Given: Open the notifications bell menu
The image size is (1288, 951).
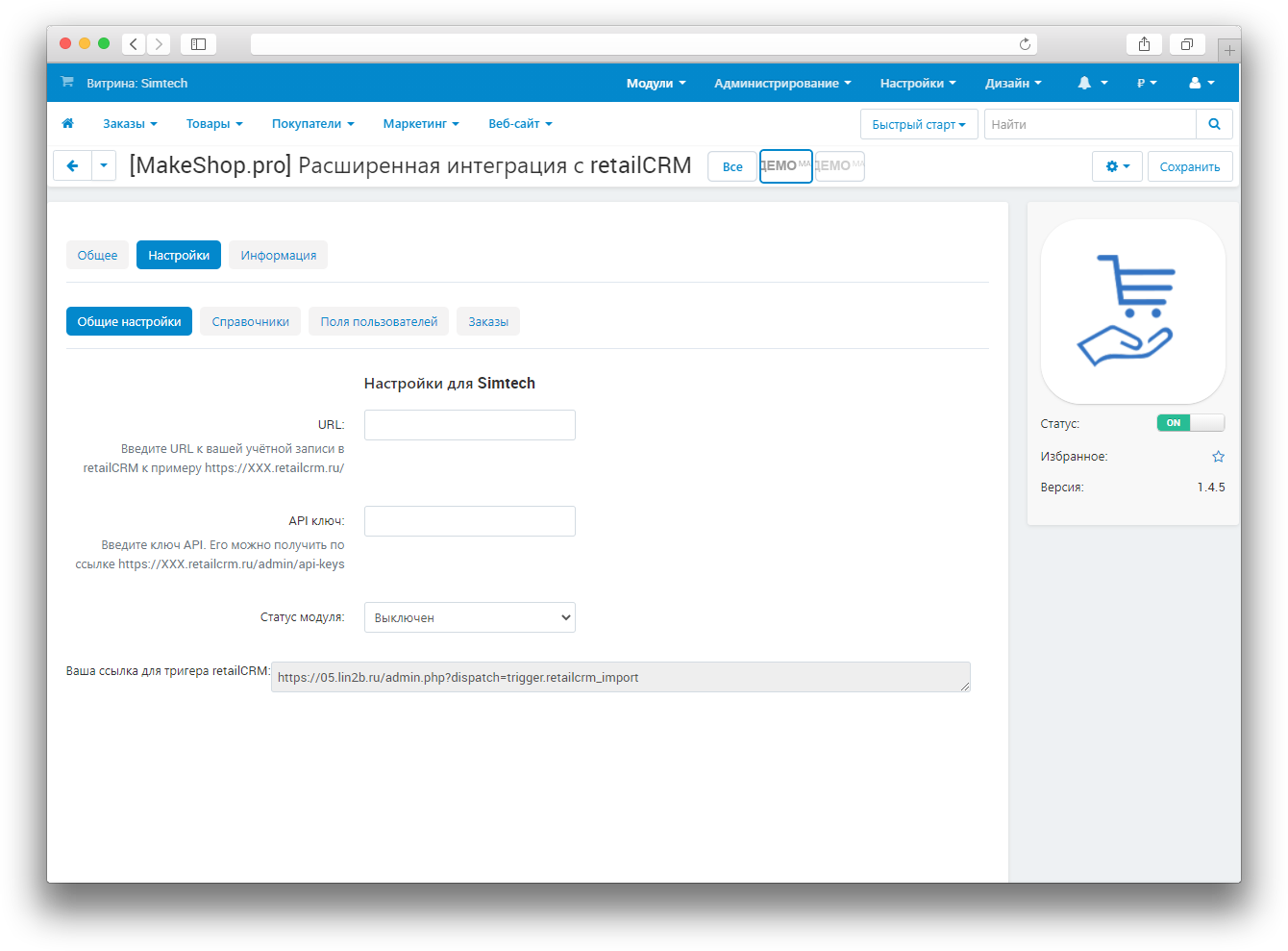Looking at the screenshot, I should click(1092, 84).
